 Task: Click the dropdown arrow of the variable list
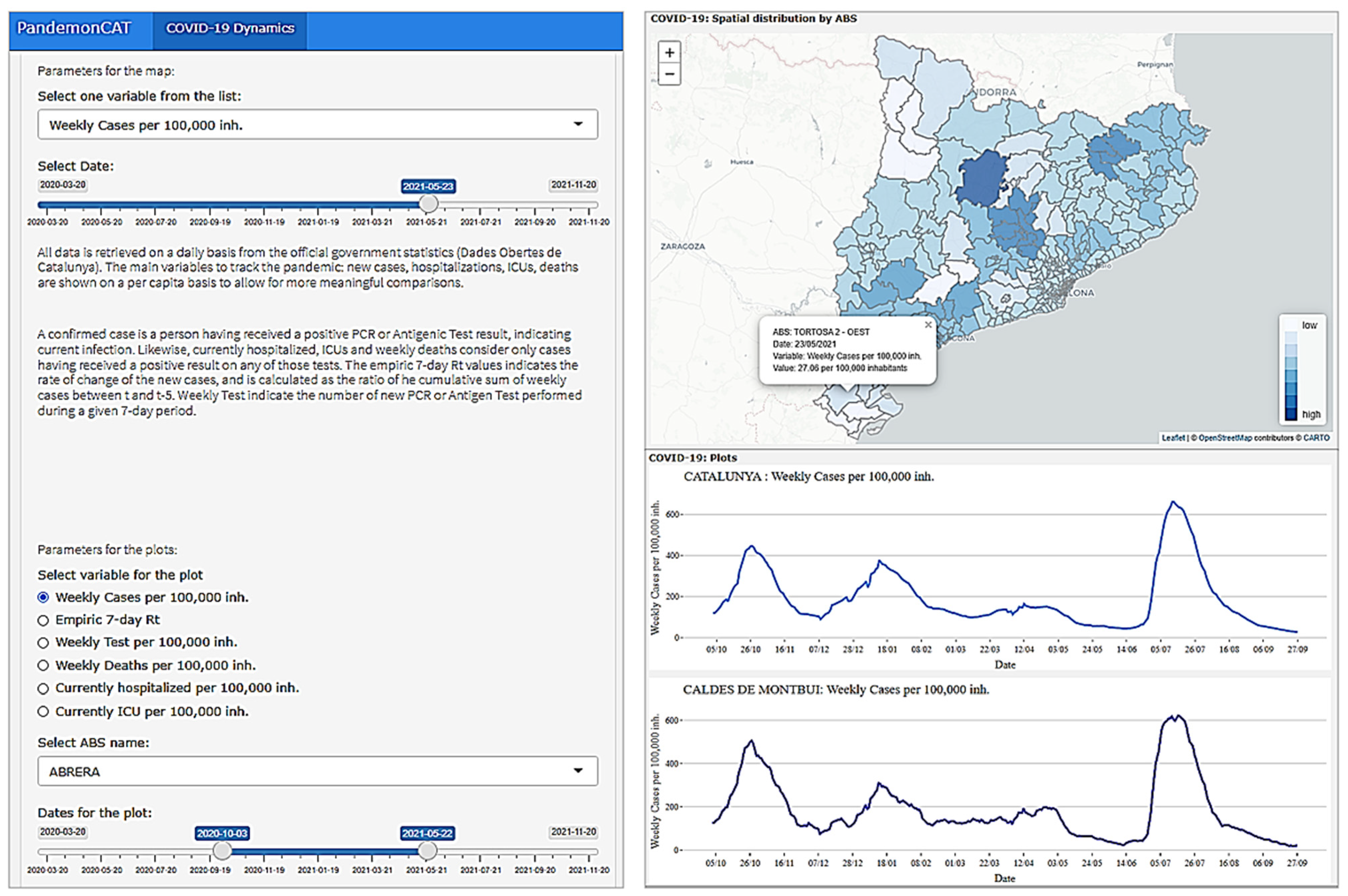point(578,124)
